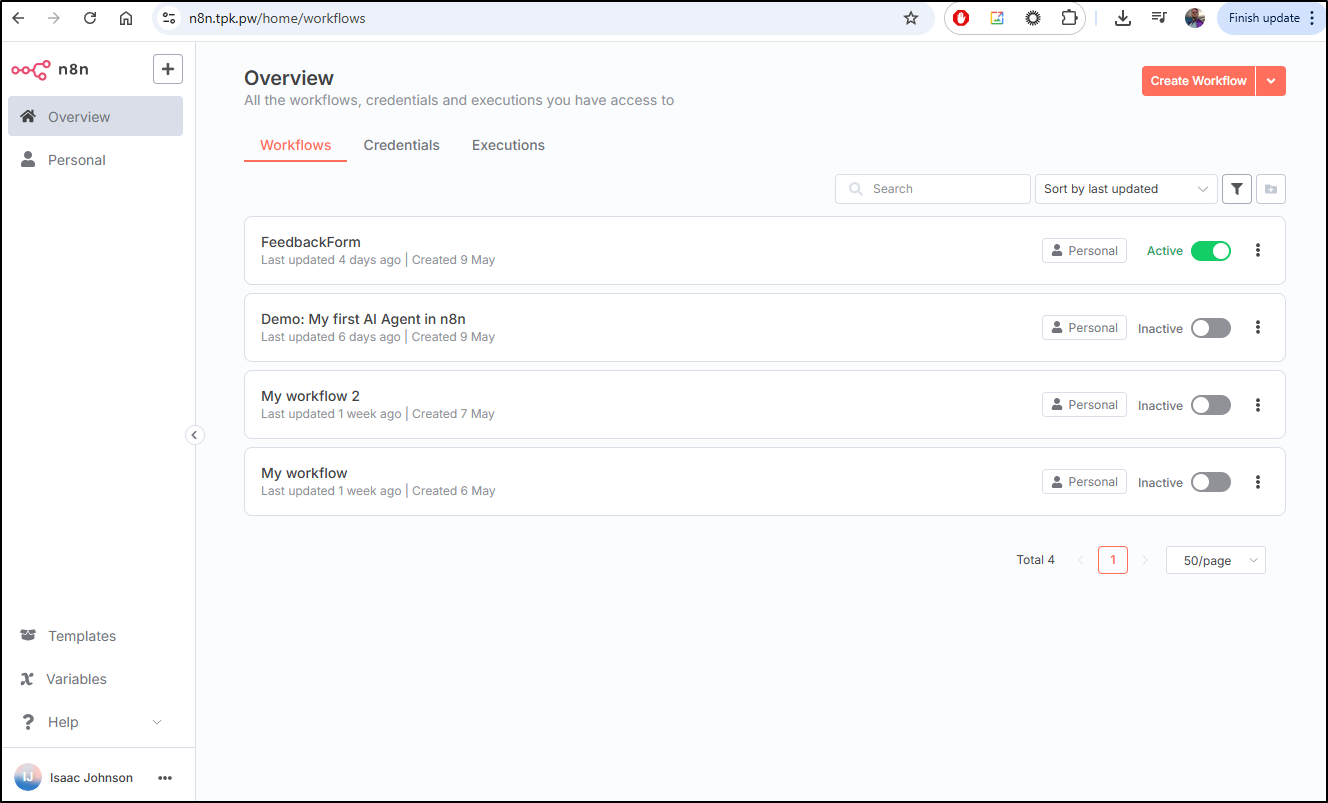Expand the 50/page size dropdown

[x=1215, y=561]
